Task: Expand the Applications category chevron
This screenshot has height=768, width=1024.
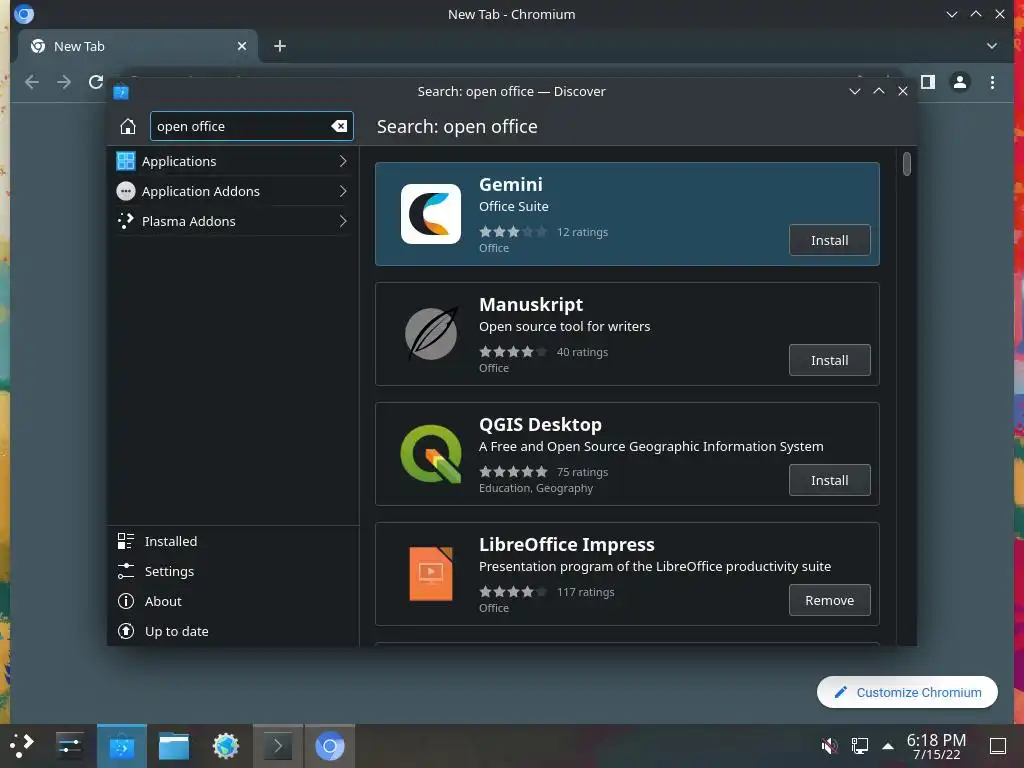Action: point(343,161)
